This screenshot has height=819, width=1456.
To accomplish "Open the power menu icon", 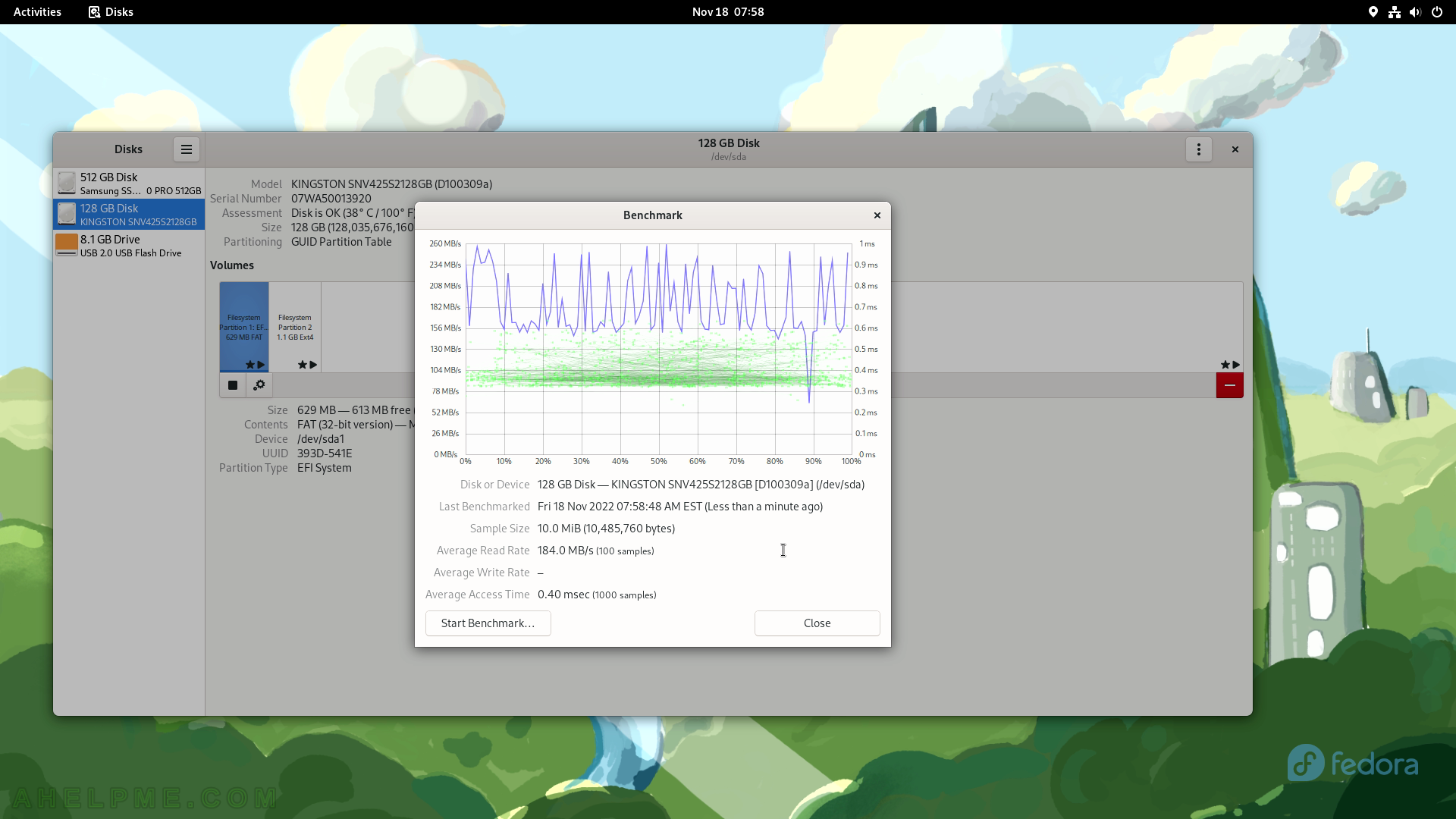I will [x=1437, y=12].
